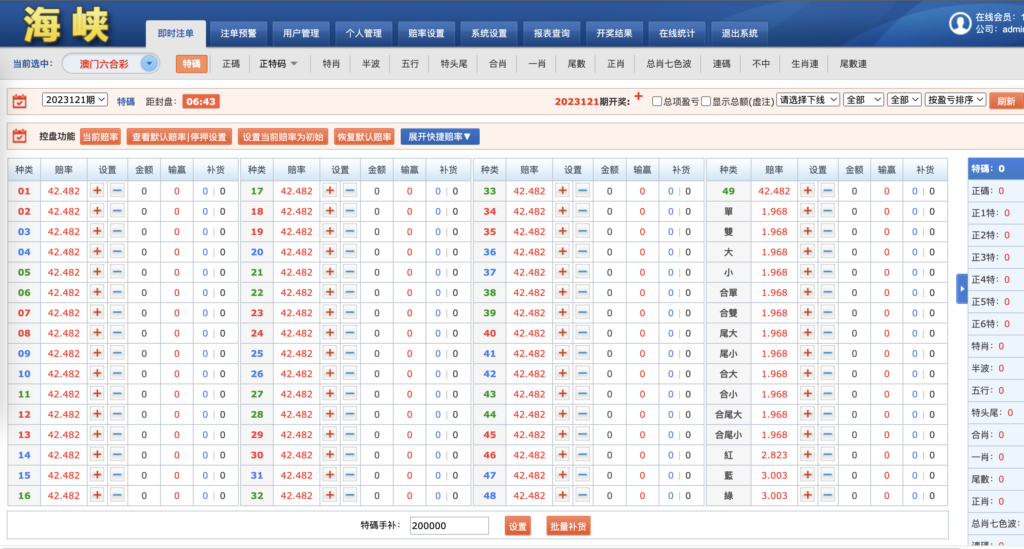The image size is (1024, 549).
Task: Switch to the 赔率设置 tab
Action: tap(427, 33)
